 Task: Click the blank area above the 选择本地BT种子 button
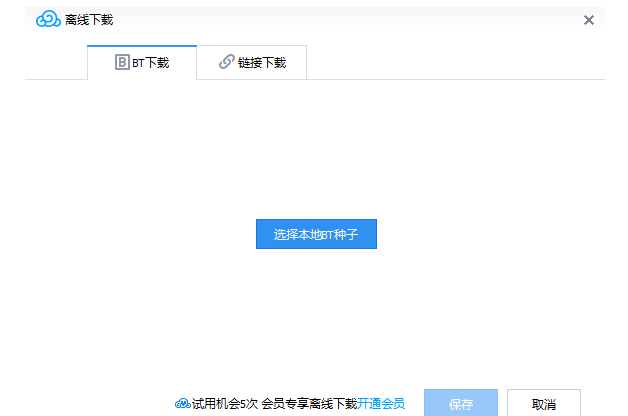[x=315, y=150]
